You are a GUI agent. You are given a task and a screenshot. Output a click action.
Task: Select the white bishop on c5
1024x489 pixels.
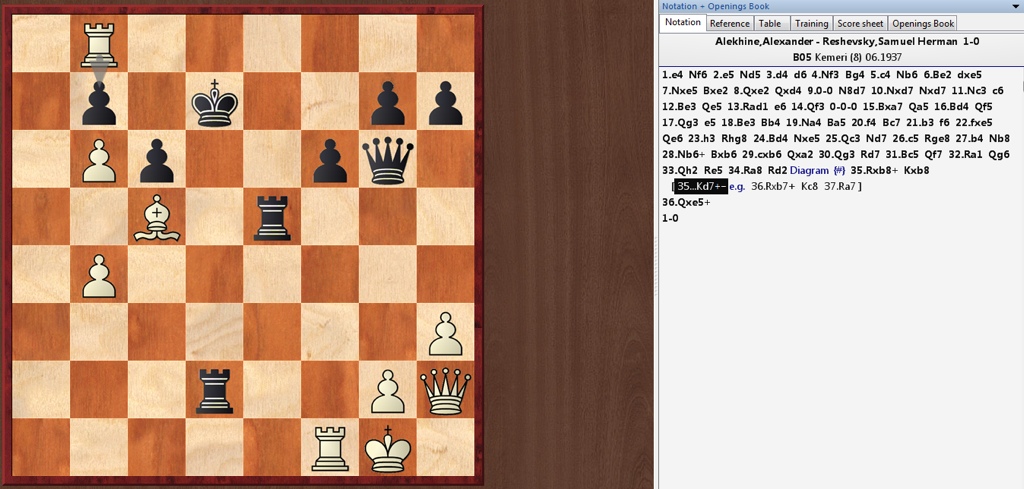tap(157, 219)
